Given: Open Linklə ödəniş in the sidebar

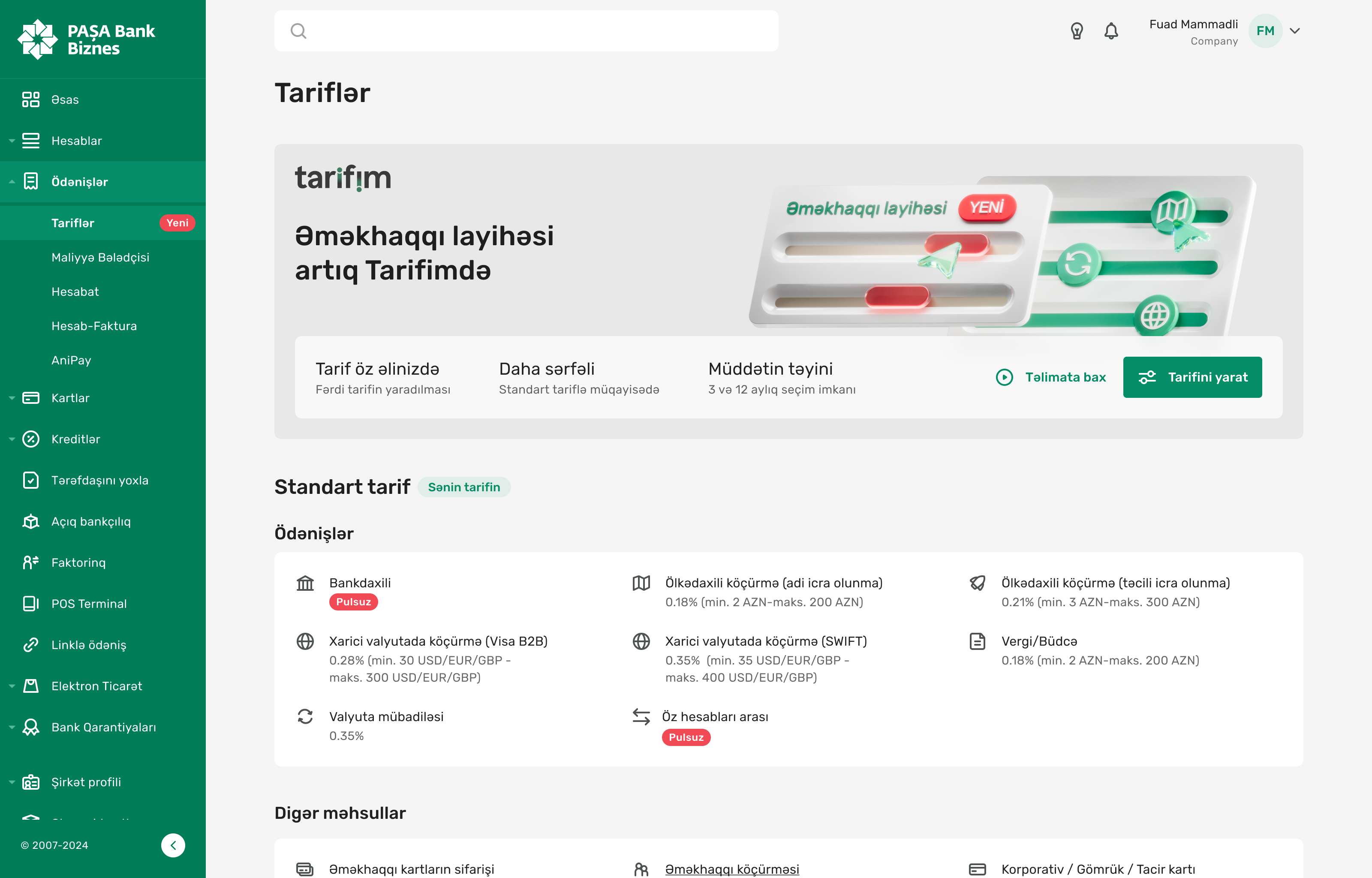Looking at the screenshot, I should (x=88, y=645).
